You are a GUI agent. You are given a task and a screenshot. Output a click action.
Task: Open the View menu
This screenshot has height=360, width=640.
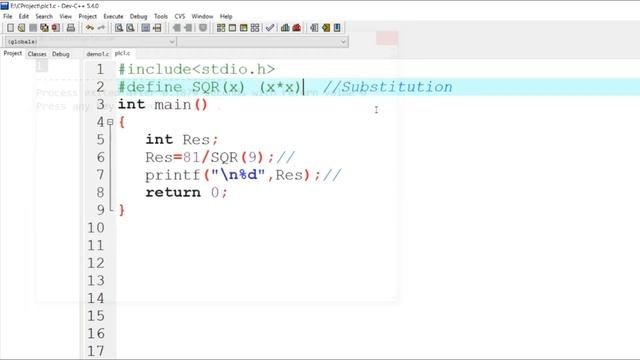[66, 16]
